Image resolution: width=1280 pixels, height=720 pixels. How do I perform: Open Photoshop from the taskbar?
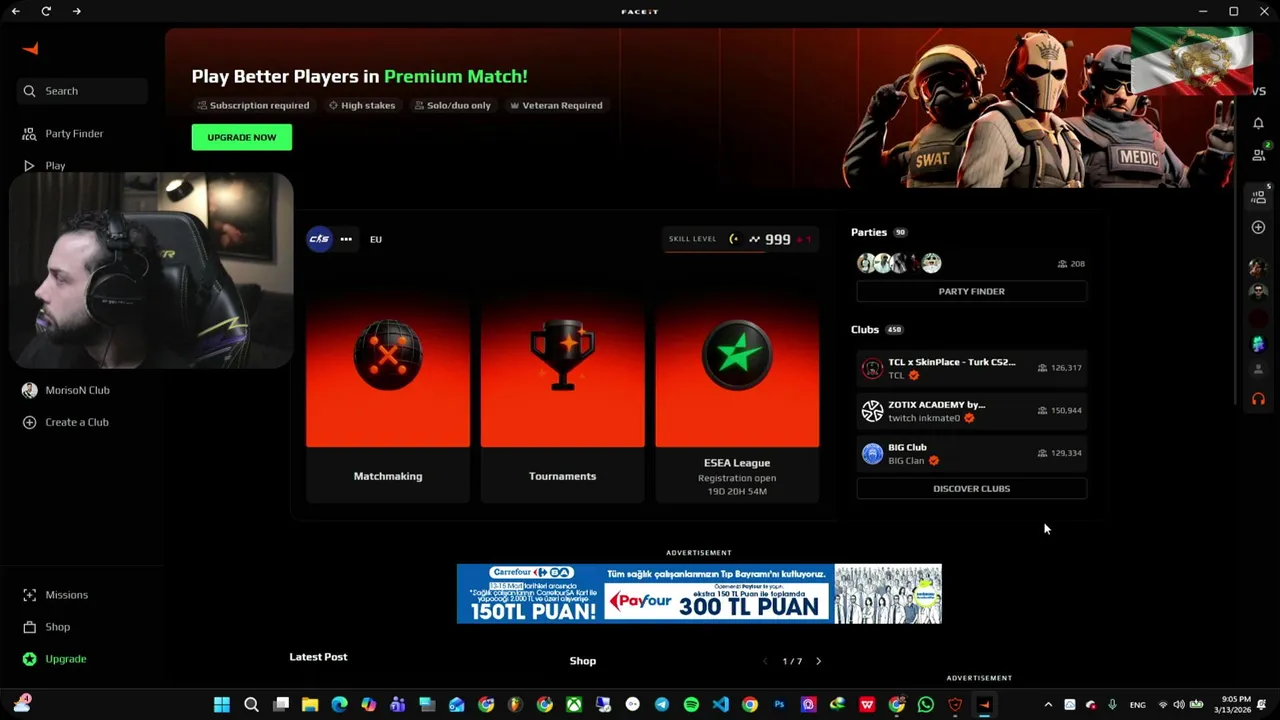coord(779,704)
